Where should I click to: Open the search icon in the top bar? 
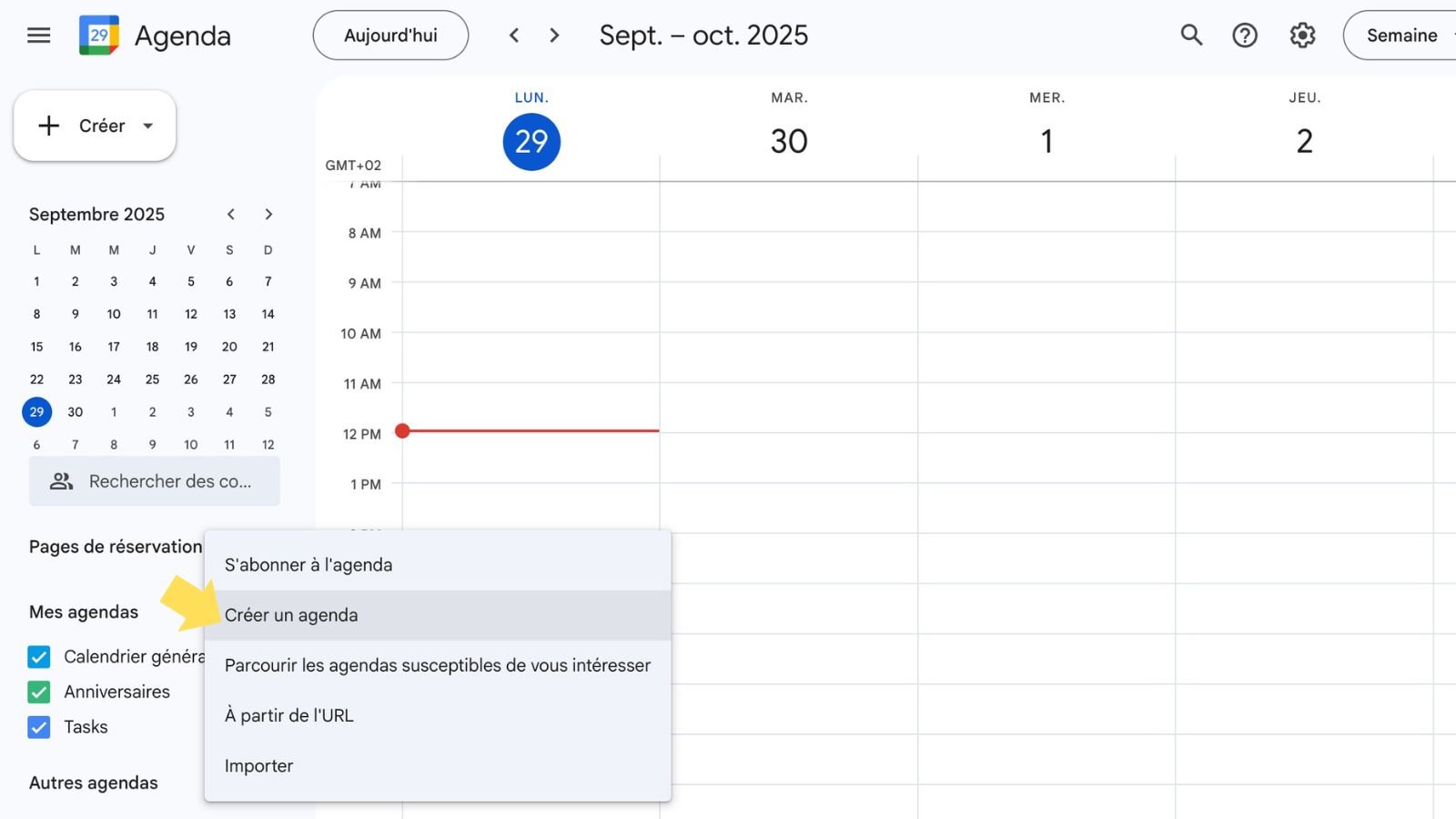click(x=1190, y=35)
